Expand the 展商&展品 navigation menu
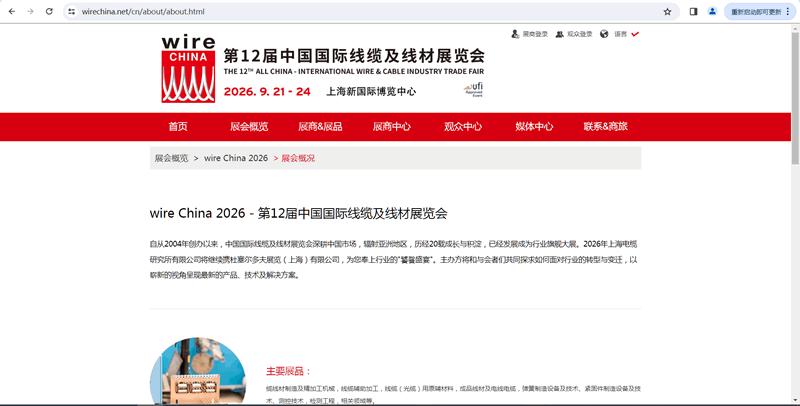800x406 pixels. [320, 127]
